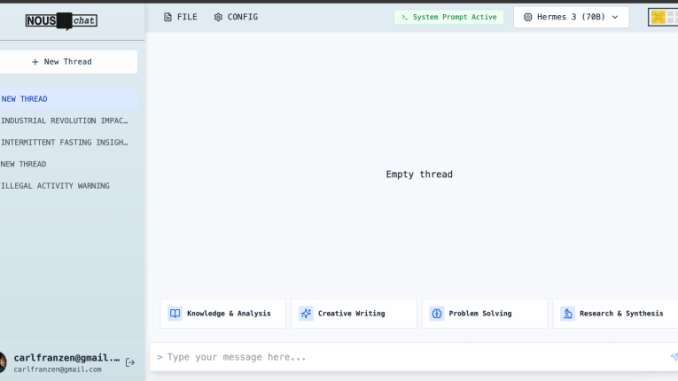Click the brain icon on Problem Solving
Image resolution: width=678 pixels, height=381 pixels.
pos(437,314)
